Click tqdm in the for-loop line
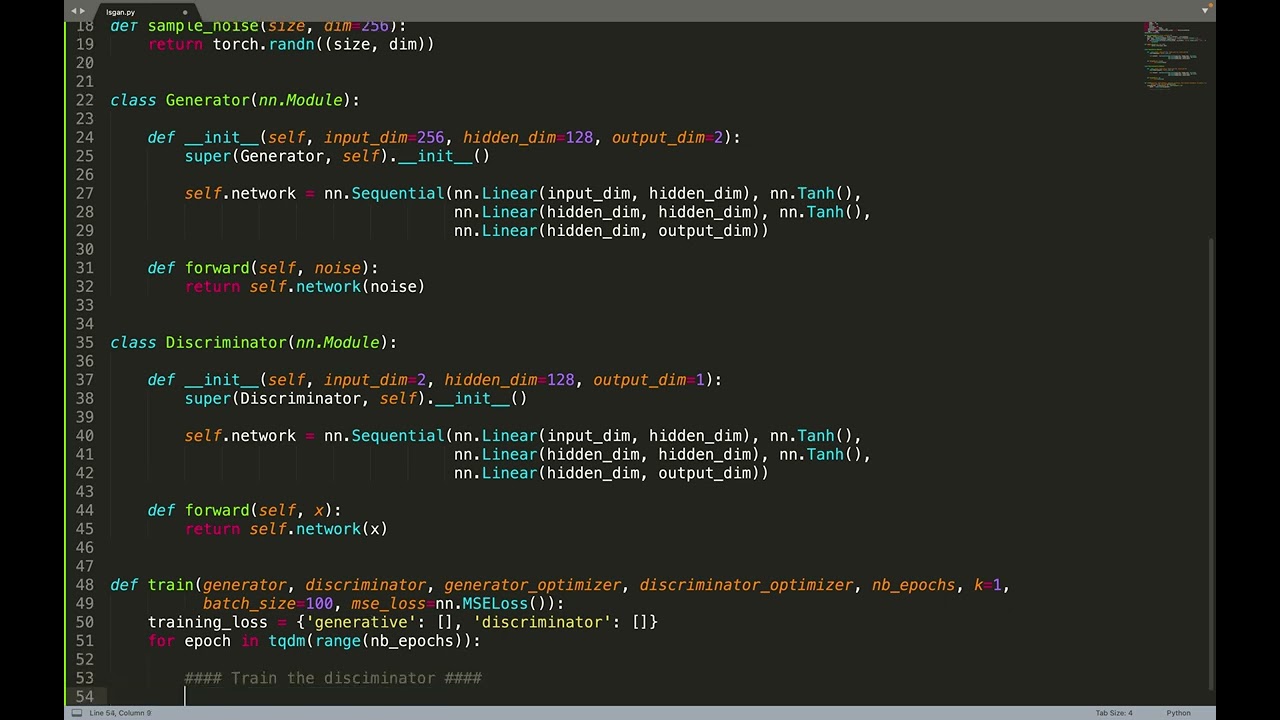This screenshot has width=1280, height=720. coord(287,641)
